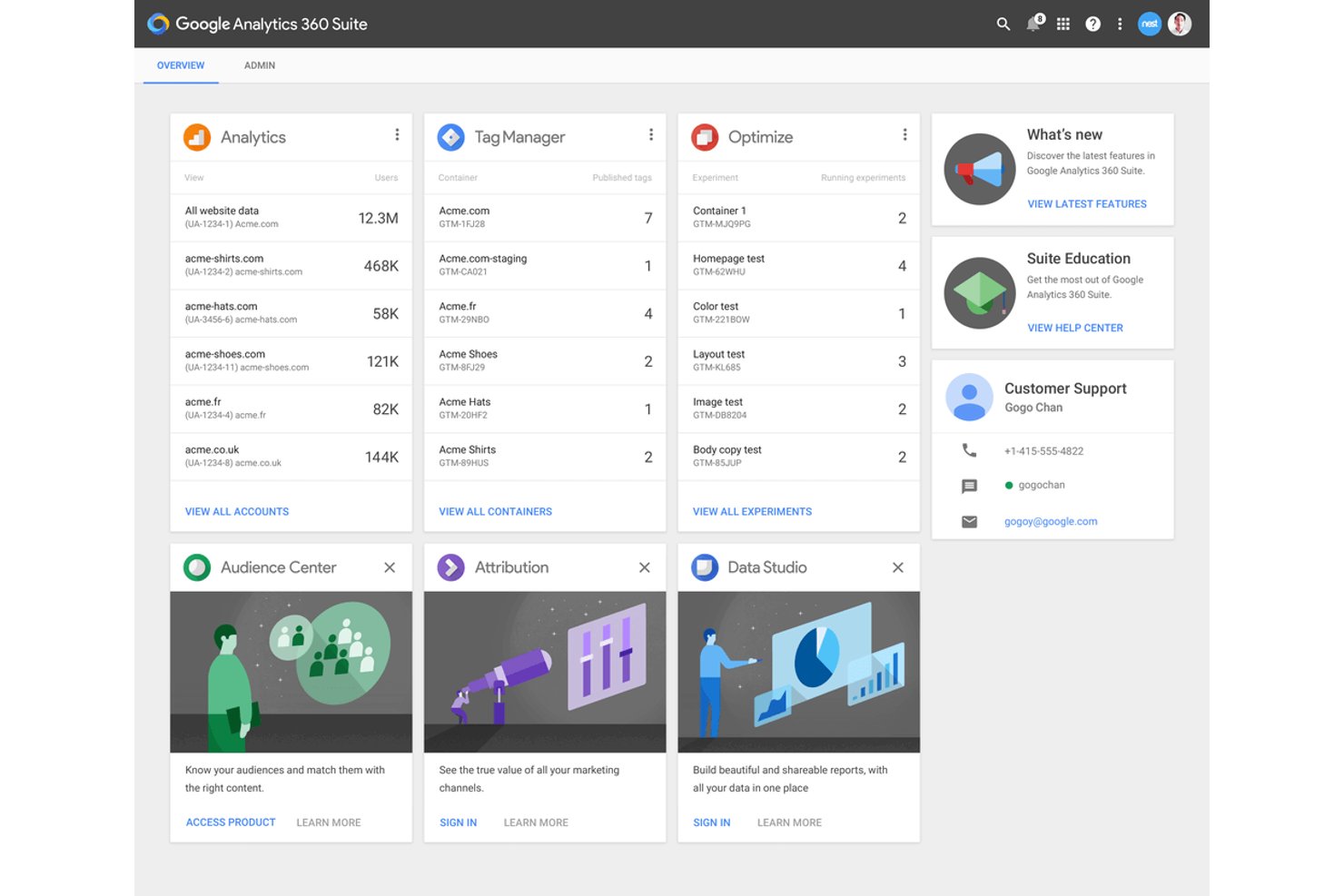The height and width of the screenshot is (896, 1344).
Task: Switch to the Overview tab
Action: coord(181,65)
